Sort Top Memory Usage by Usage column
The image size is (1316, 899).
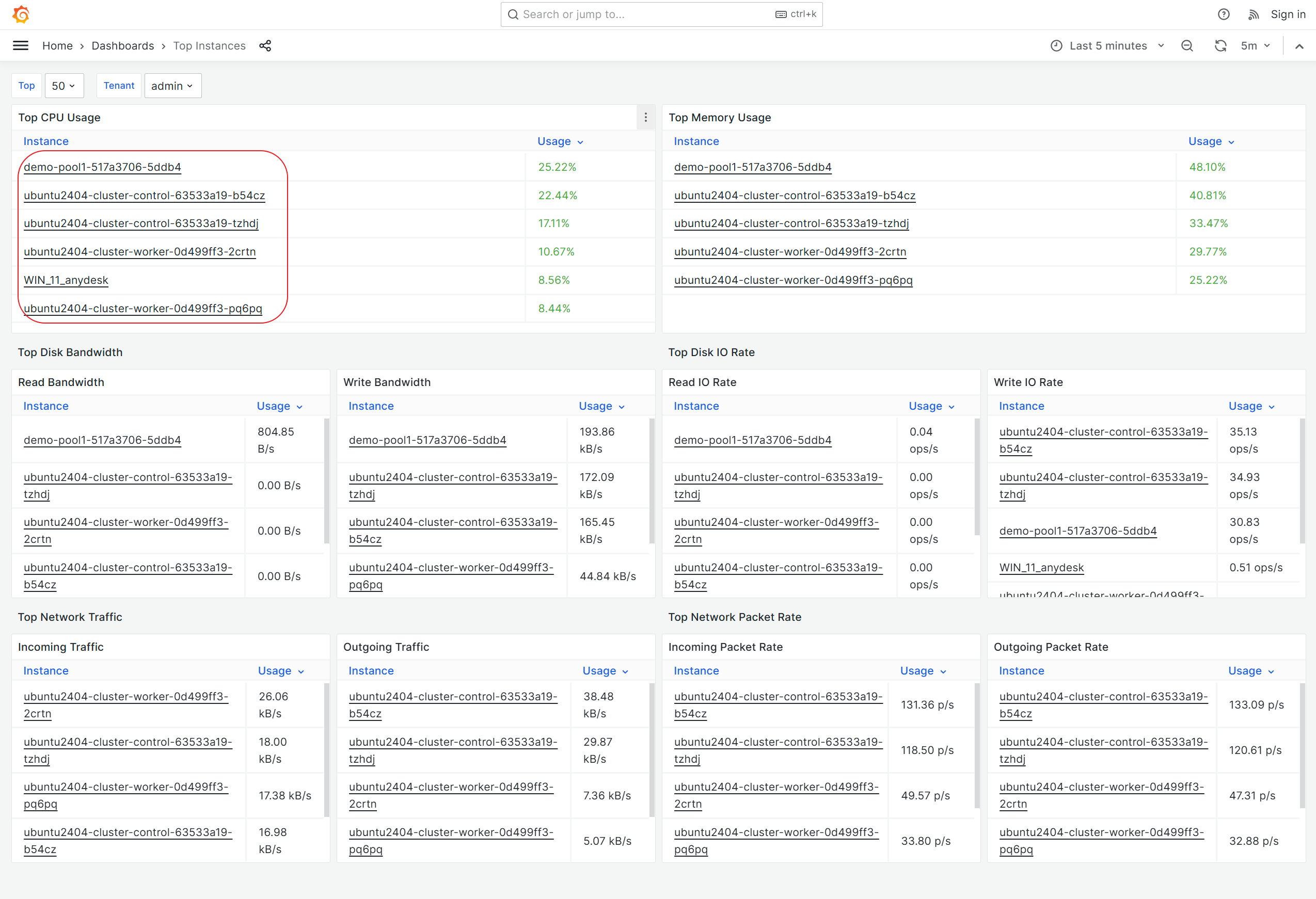[1211, 141]
